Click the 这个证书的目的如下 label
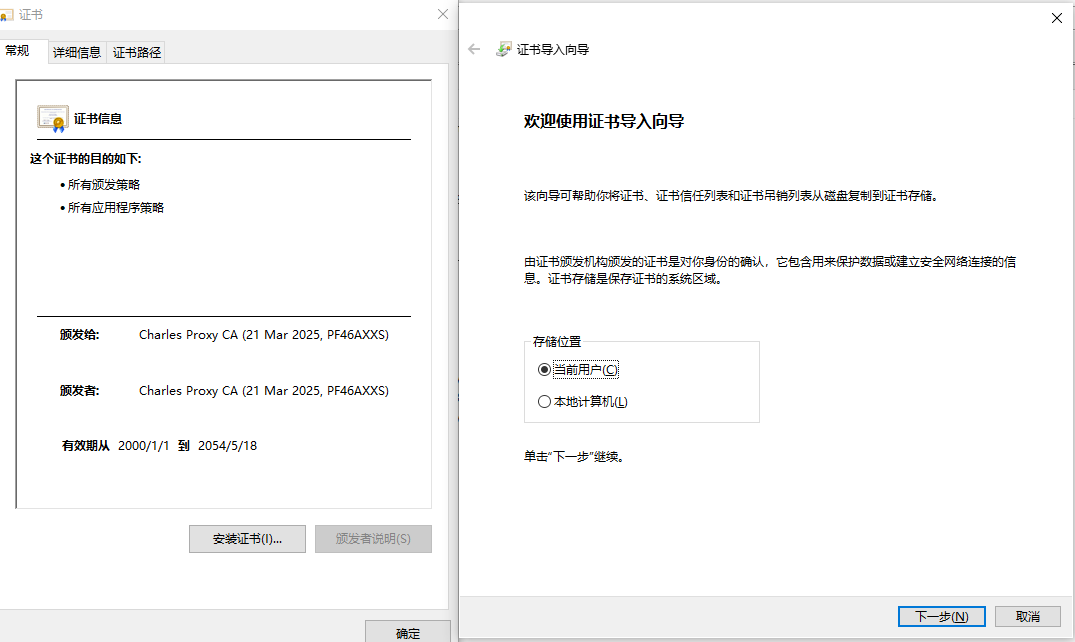 coord(86,158)
